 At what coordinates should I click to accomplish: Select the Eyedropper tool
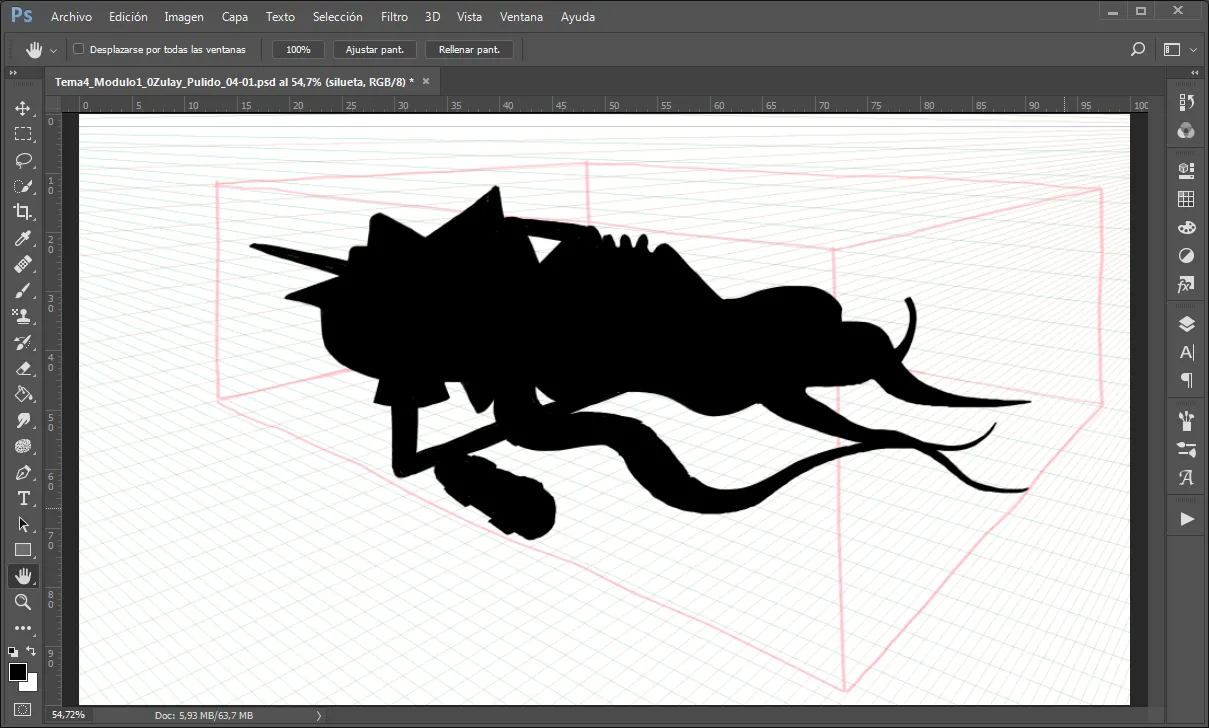point(23,238)
